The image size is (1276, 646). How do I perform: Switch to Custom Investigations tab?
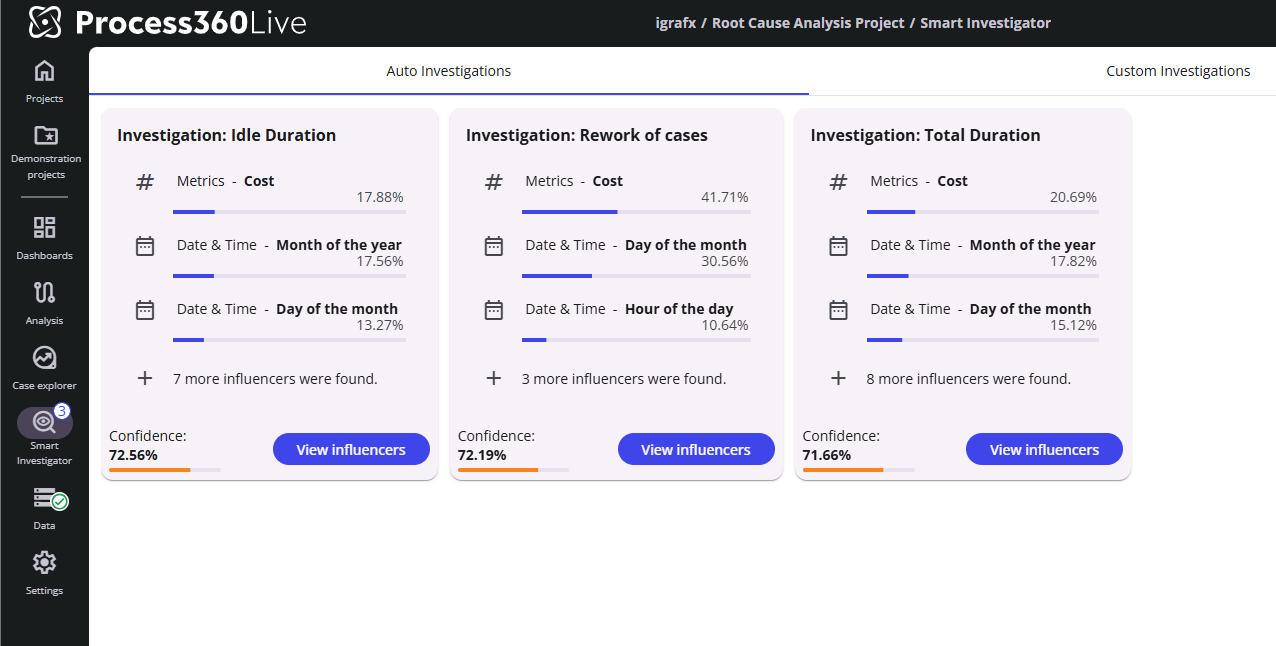pos(1178,71)
